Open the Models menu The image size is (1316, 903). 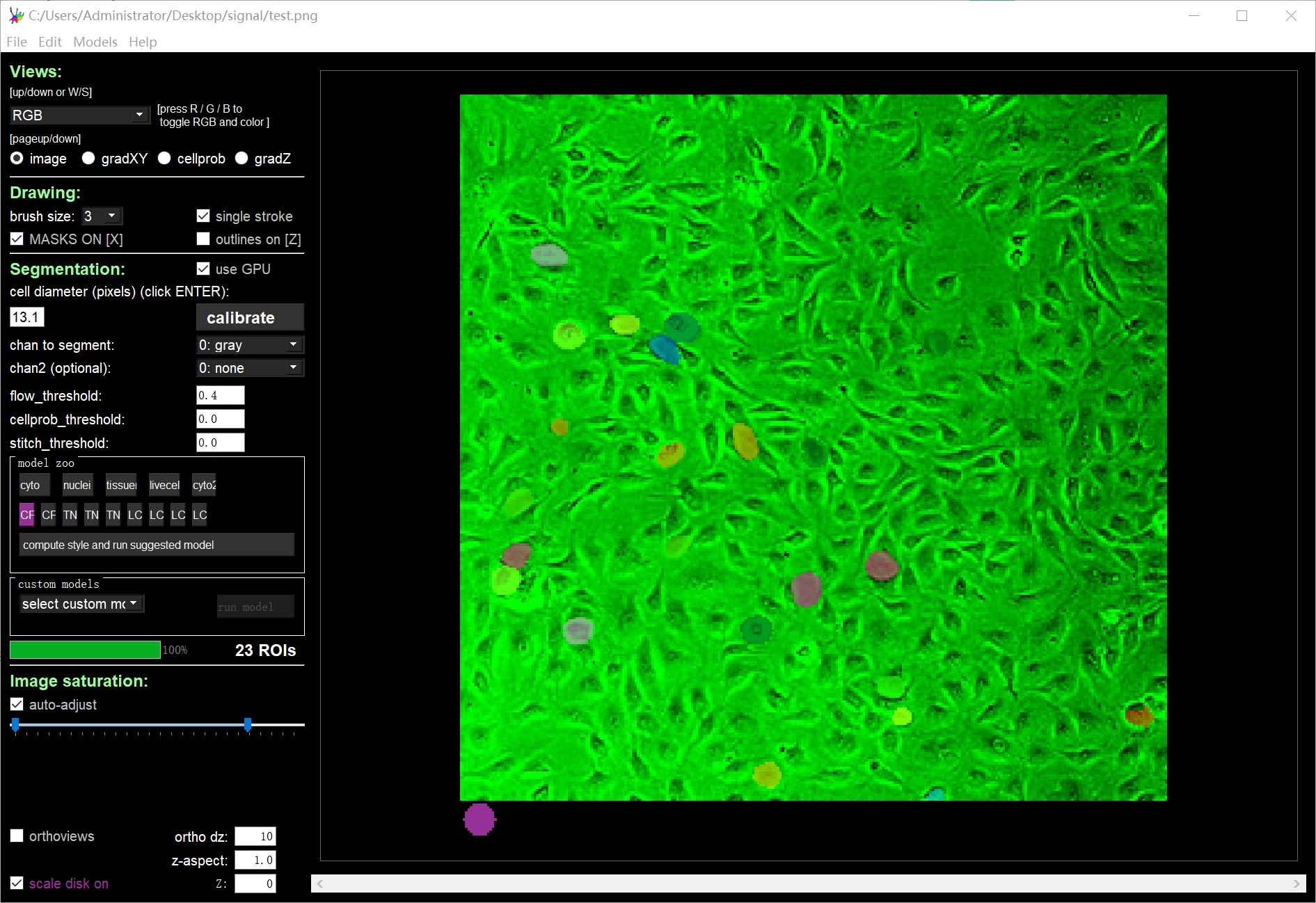pos(95,42)
